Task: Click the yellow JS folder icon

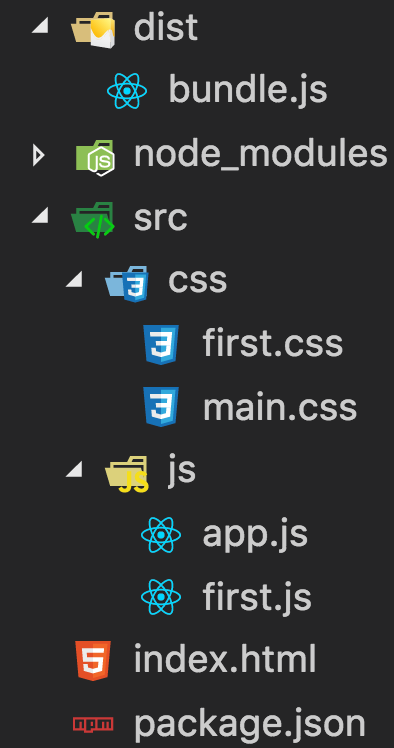Action: point(127,474)
